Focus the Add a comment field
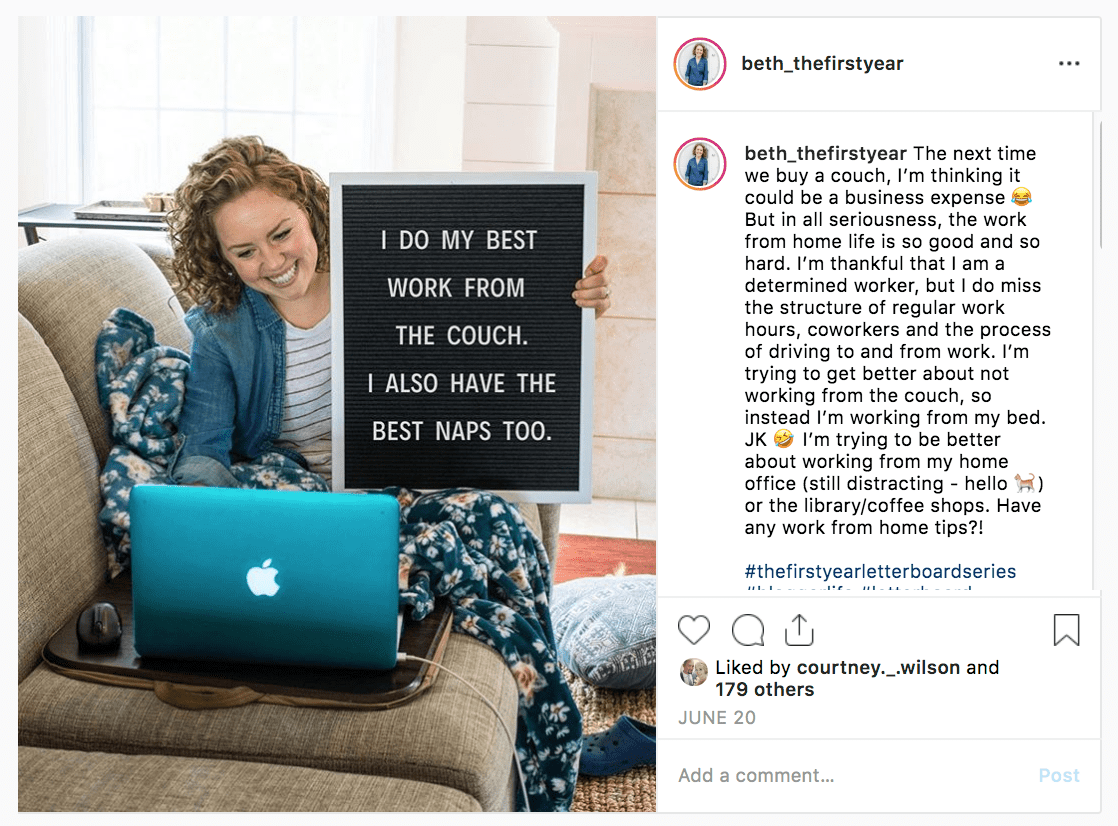 tap(848, 775)
